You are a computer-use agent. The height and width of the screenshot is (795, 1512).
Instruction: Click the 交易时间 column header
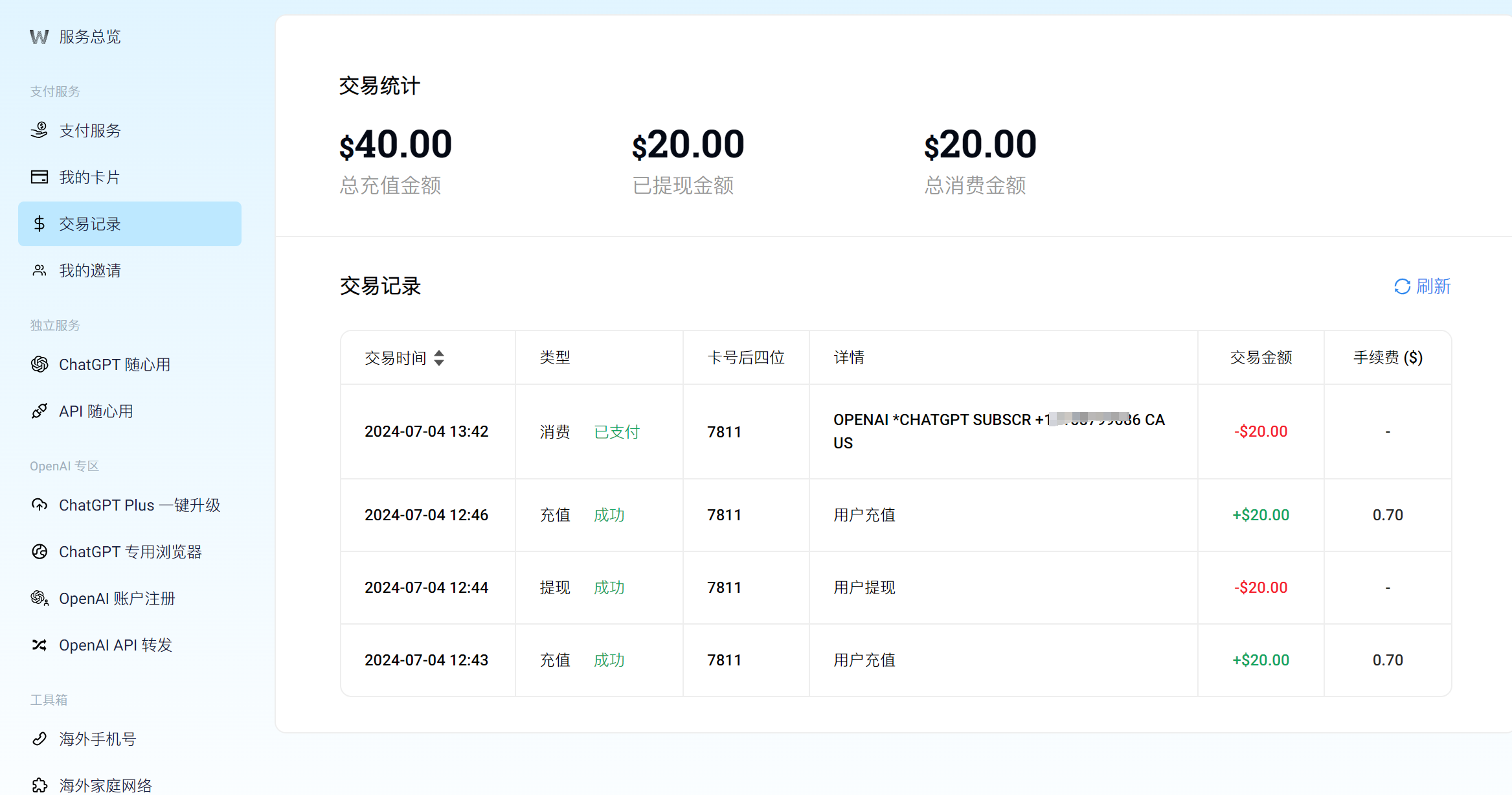coord(428,358)
